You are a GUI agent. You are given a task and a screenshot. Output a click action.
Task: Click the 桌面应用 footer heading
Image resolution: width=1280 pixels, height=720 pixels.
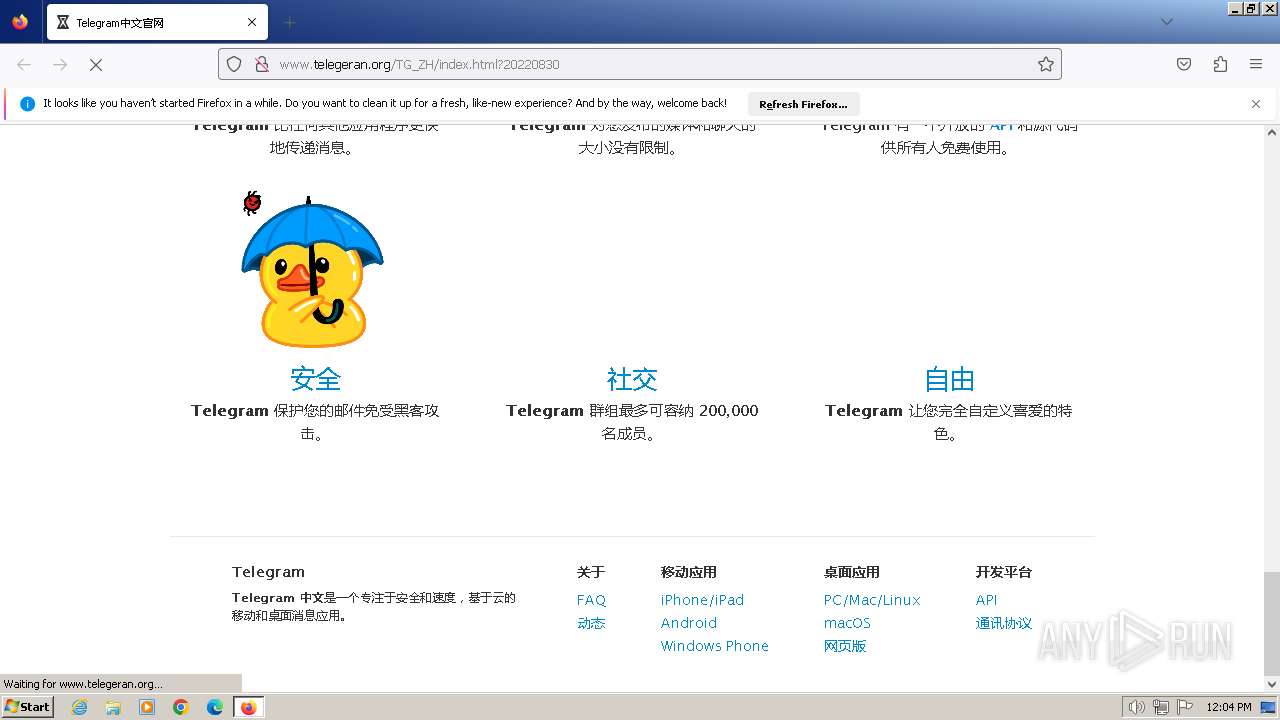point(852,572)
